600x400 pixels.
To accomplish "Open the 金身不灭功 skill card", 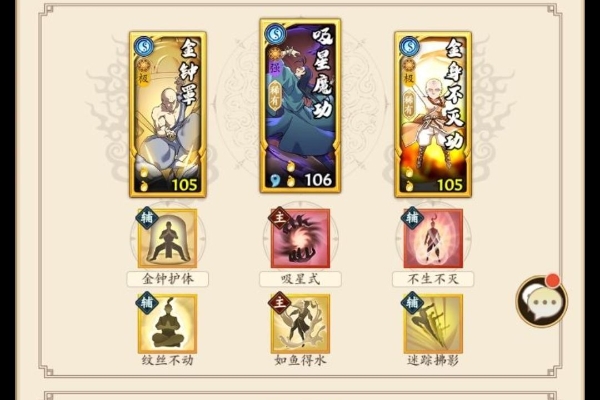I will pyautogui.click(x=433, y=115).
